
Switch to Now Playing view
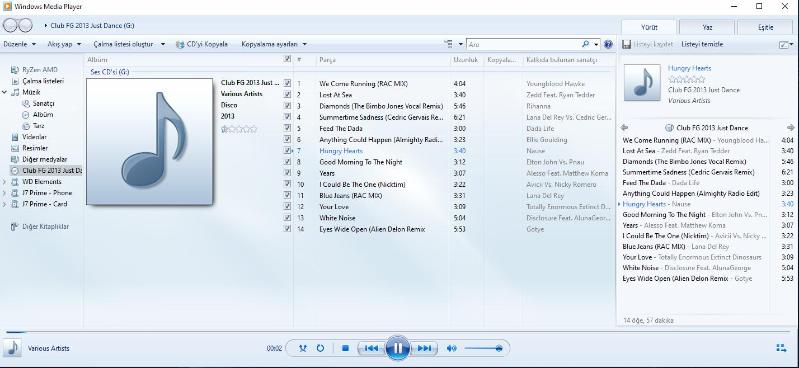pos(781,348)
